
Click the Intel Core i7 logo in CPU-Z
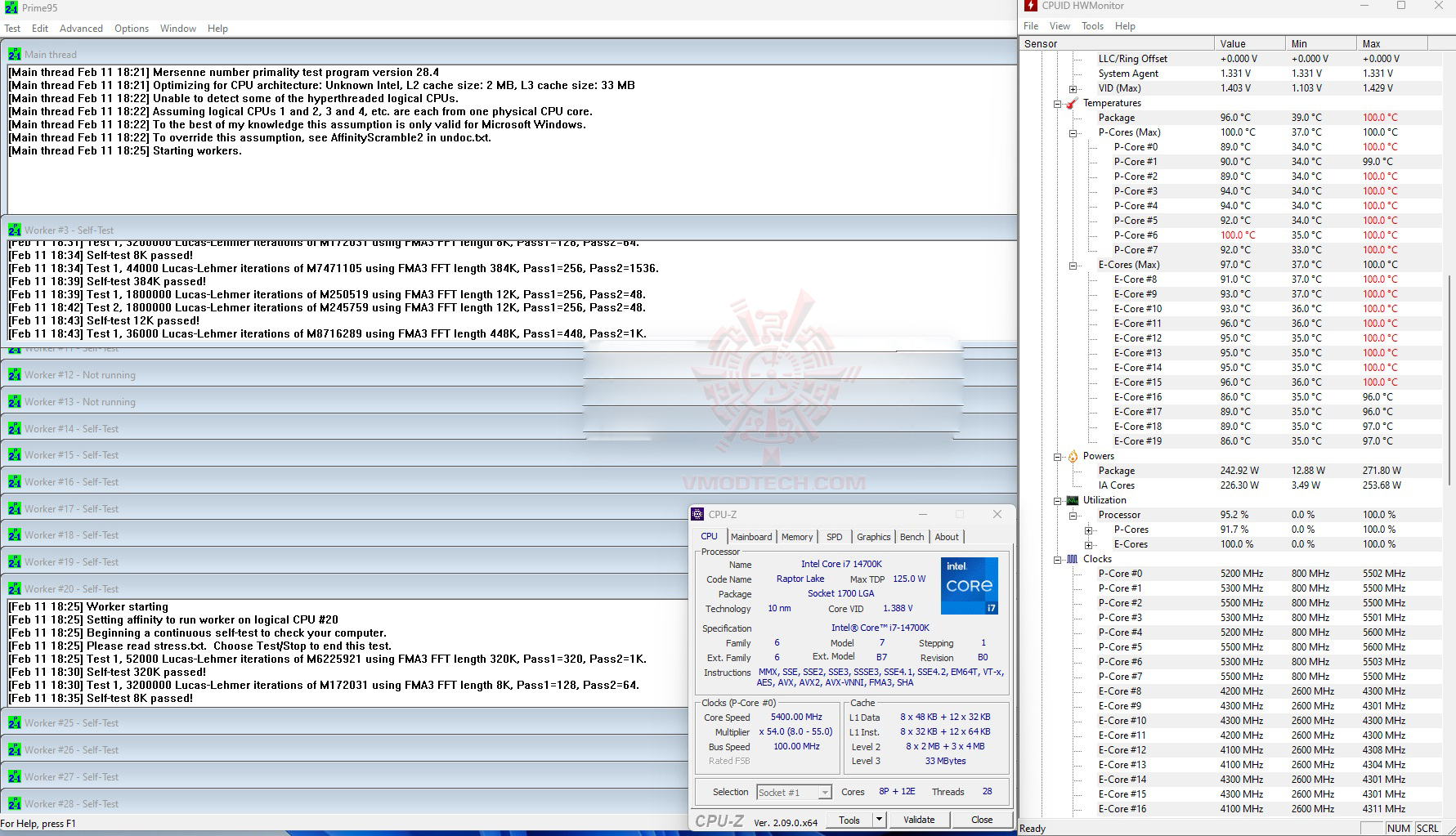(970, 586)
